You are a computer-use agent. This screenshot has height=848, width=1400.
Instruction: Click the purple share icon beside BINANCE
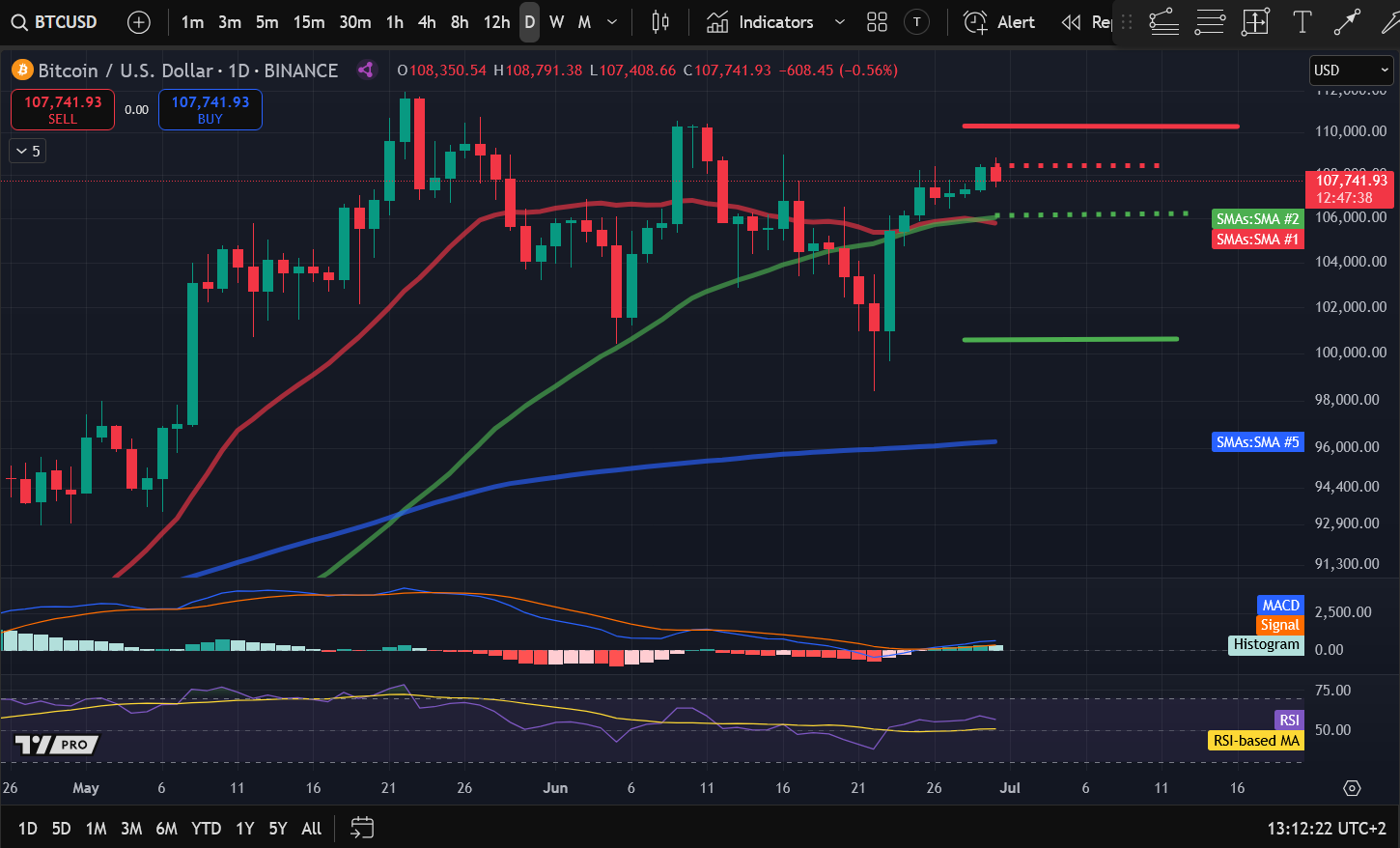[x=365, y=70]
